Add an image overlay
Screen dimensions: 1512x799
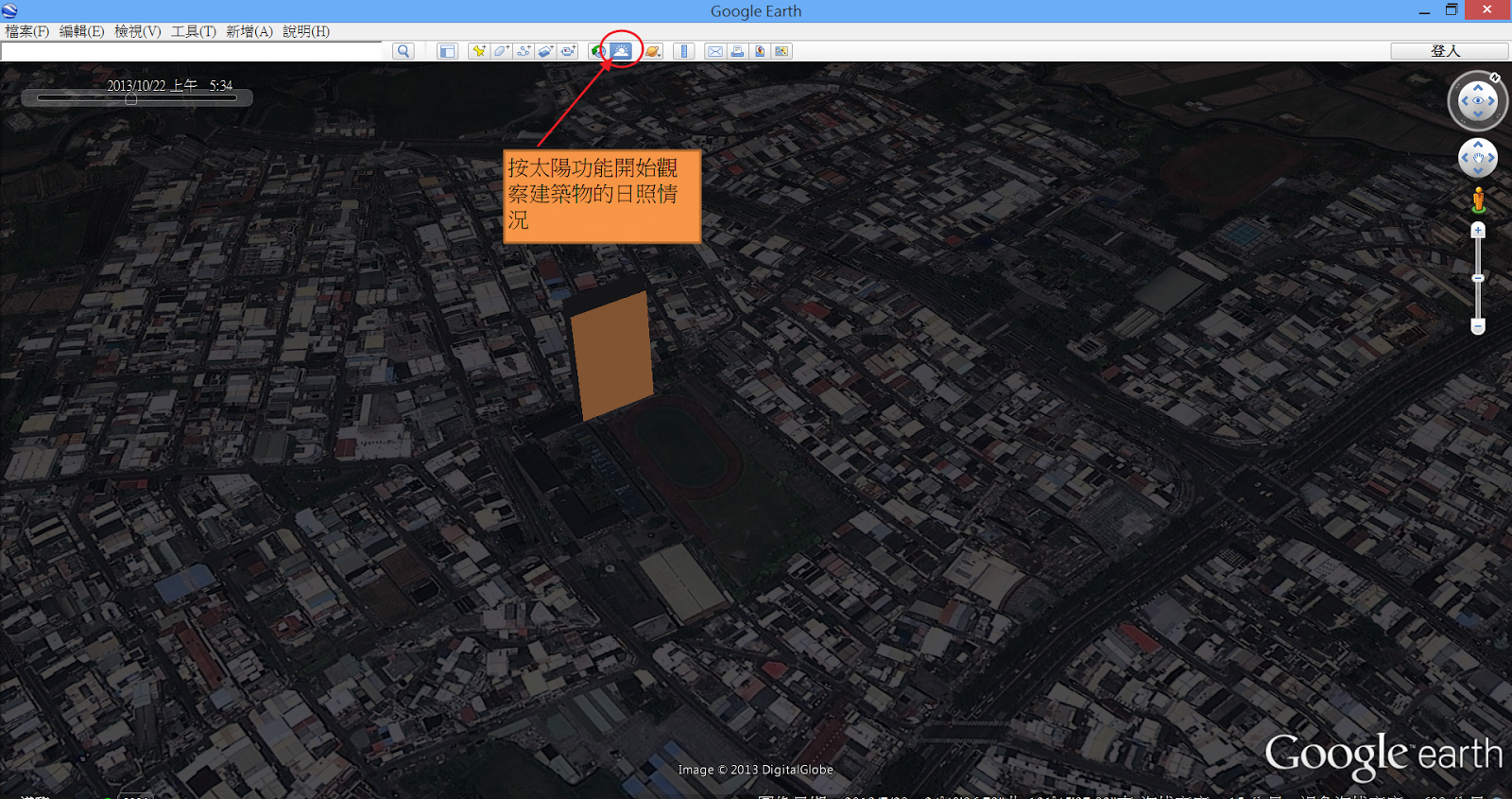(x=545, y=51)
